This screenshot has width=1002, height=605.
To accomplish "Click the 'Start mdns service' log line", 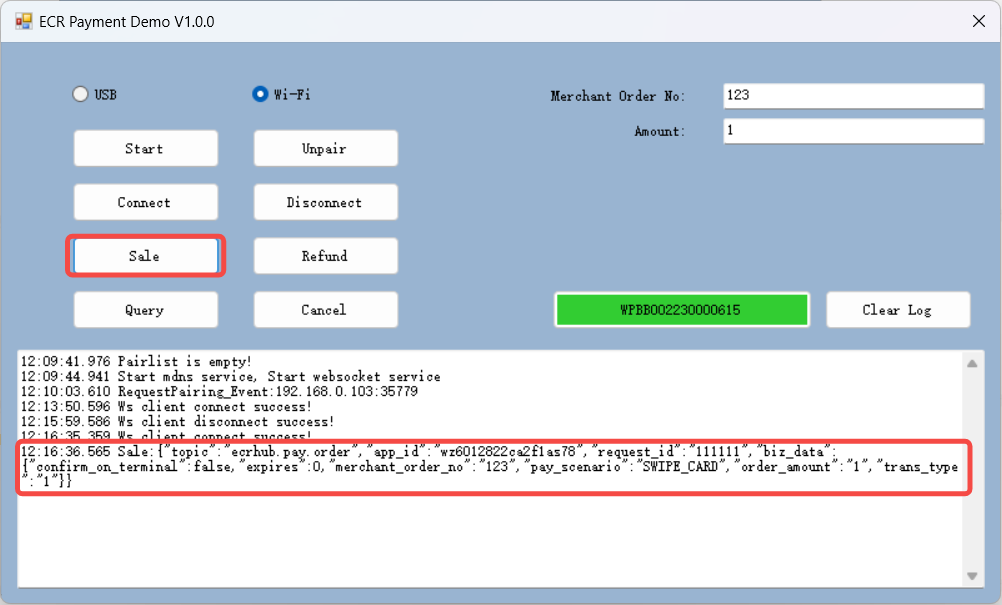I will click(x=231, y=376).
